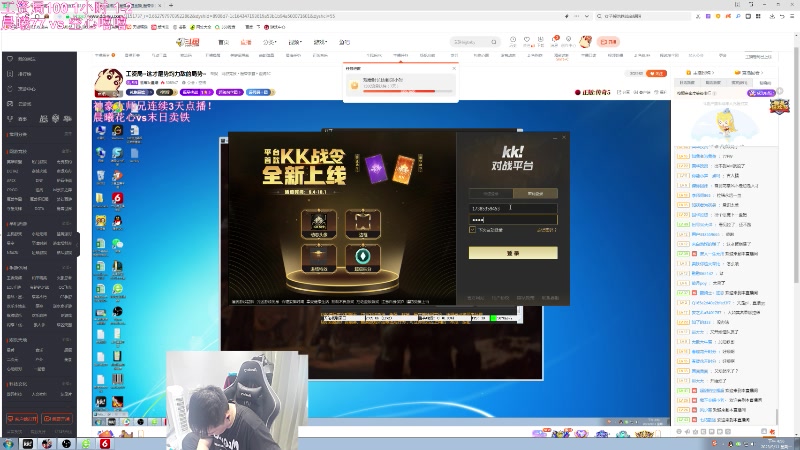Open the notifications icon with red badge
Viewport: 800px width, 450px height.
[x=555, y=41]
